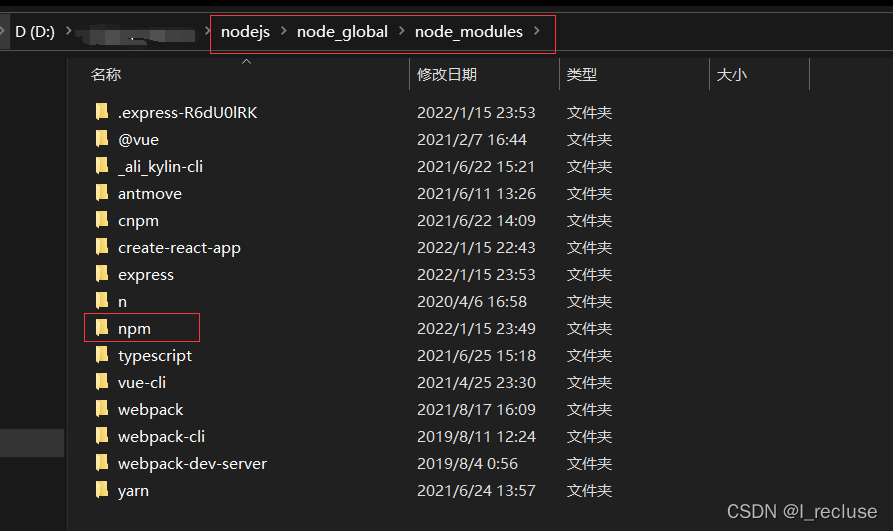The image size is (893, 531).
Task: Select the cnpm folder name
Action: click(138, 221)
